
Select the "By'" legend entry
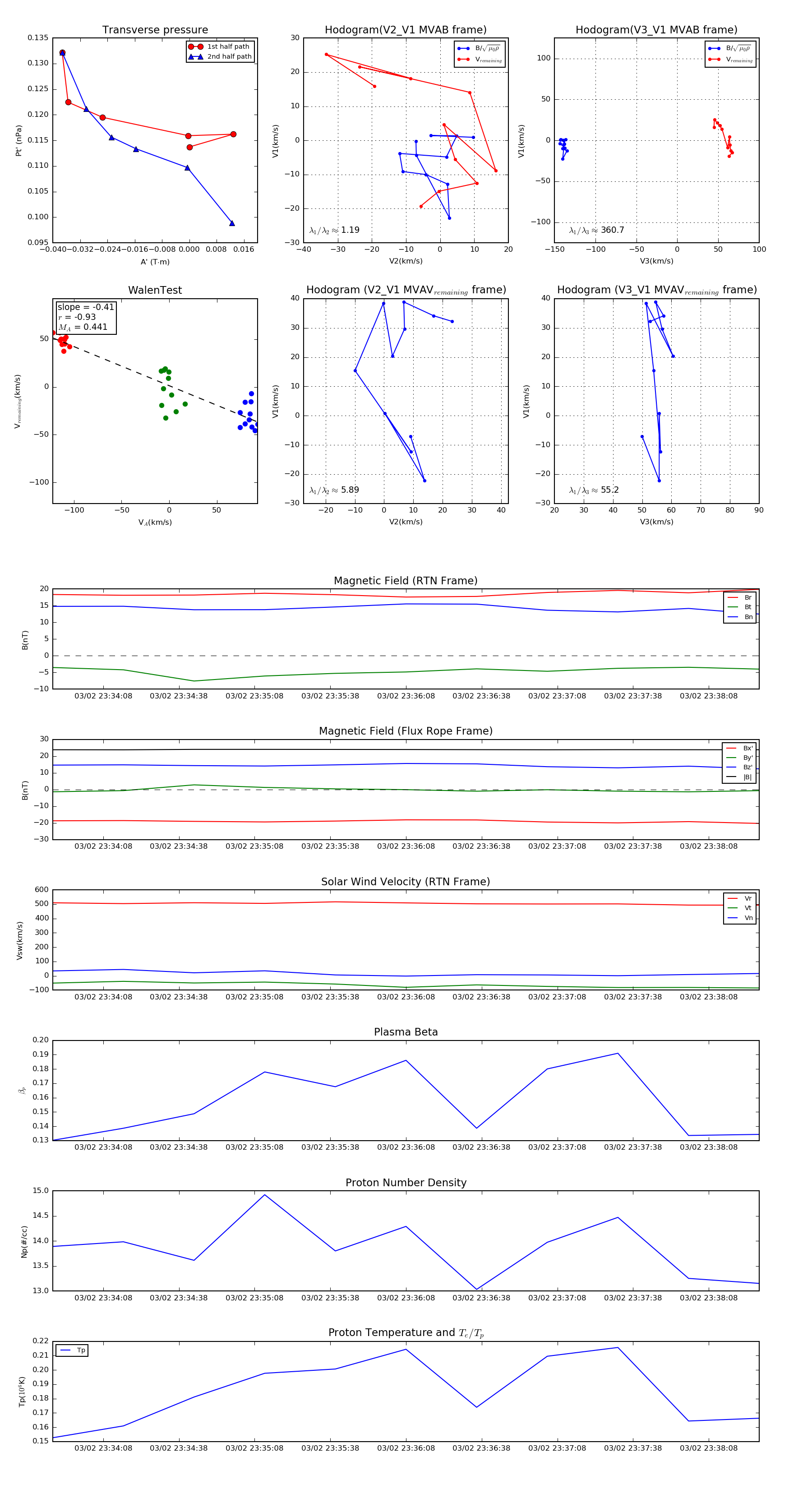(739, 757)
